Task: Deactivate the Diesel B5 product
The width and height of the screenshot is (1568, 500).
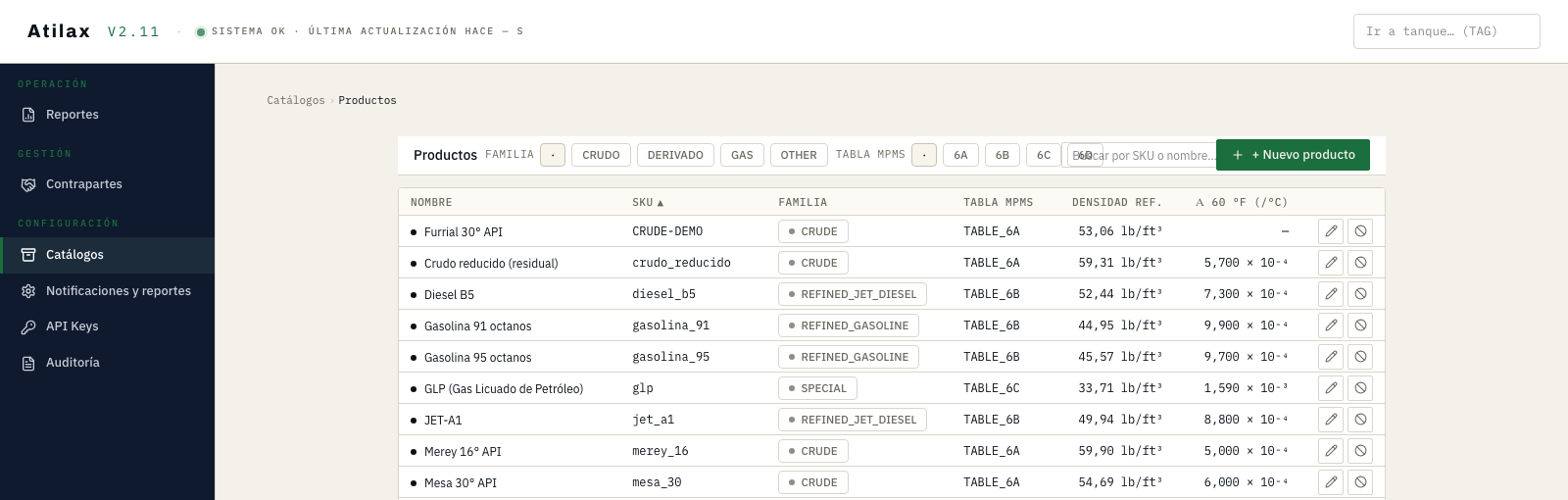Action: pyautogui.click(x=1360, y=294)
